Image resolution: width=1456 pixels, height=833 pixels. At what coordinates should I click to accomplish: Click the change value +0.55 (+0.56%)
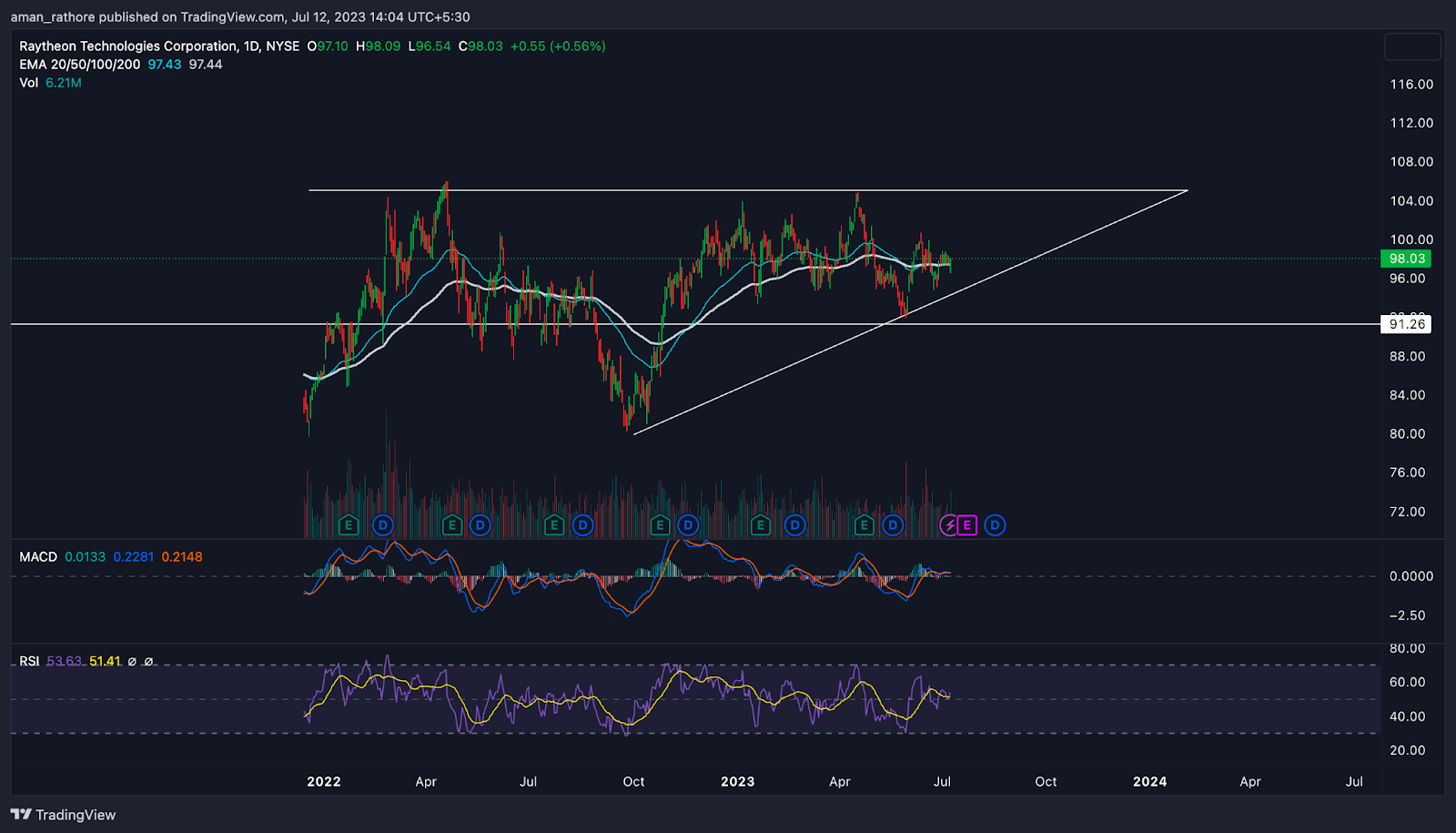click(558, 46)
